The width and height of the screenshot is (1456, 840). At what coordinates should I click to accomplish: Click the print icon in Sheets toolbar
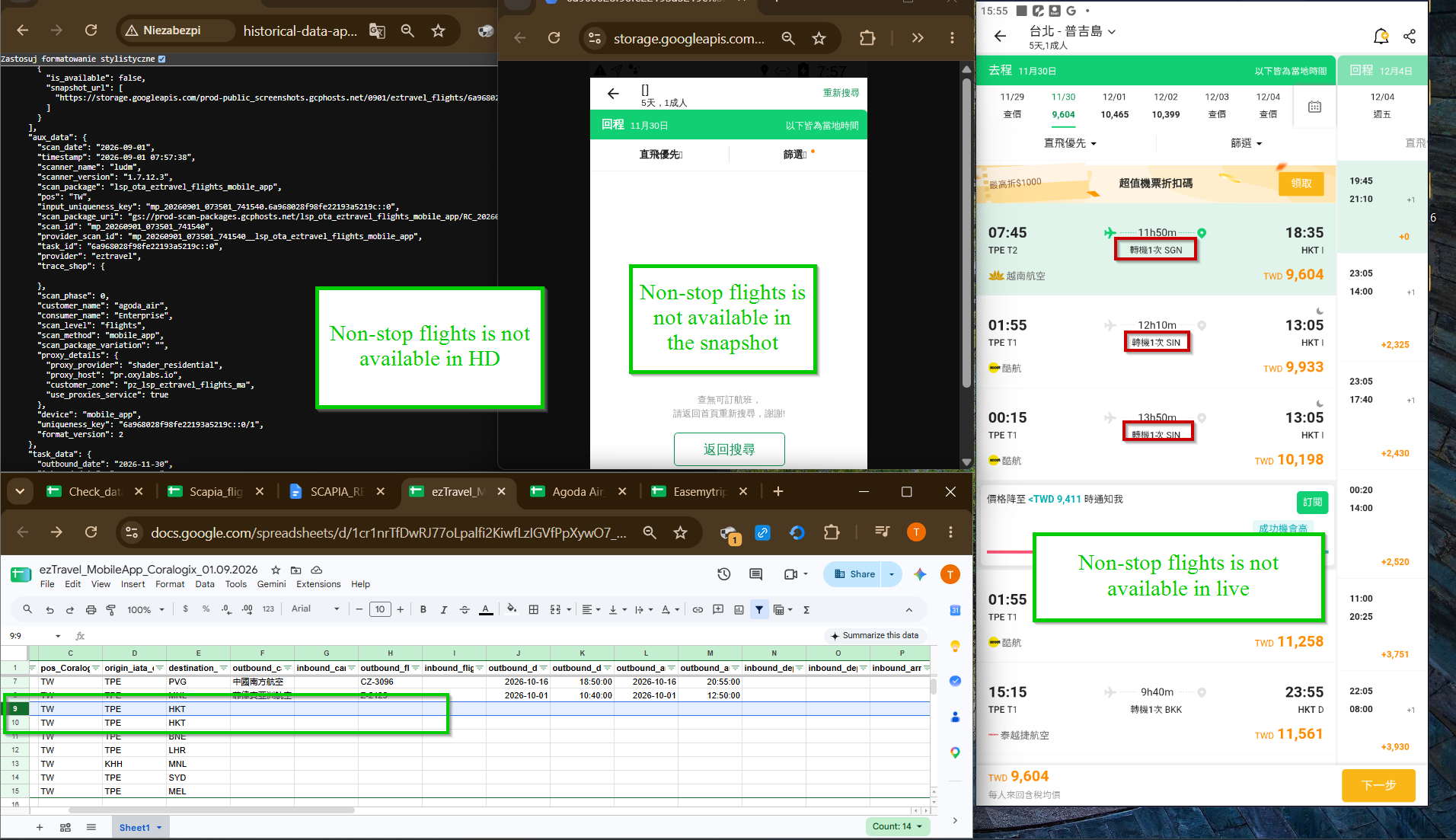pyautogui.click(x=91, y=609)
